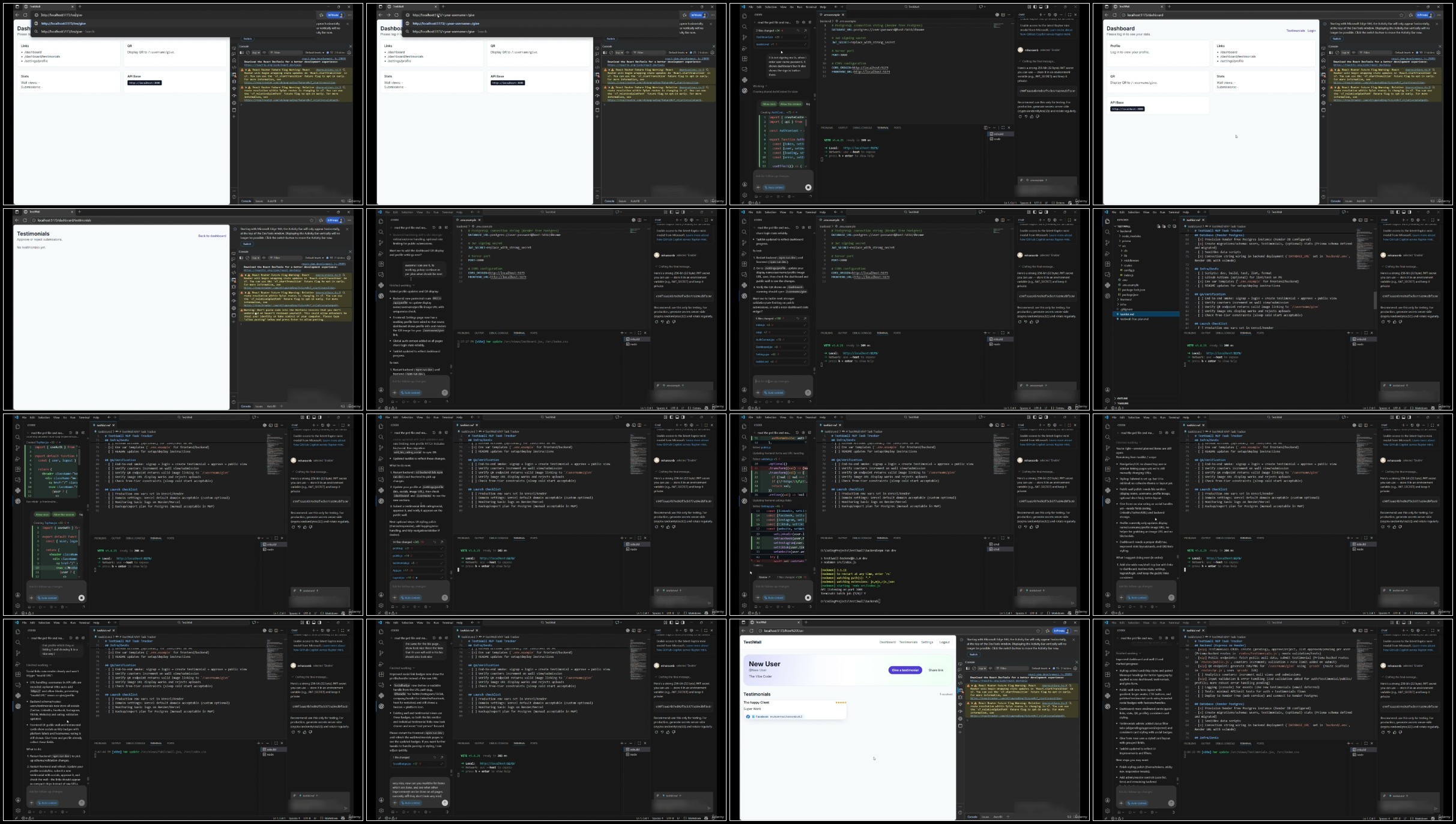The height and width of the screenshot is (824, 1456).
Task: Click the highlighted localhost:5173/tes/give address suggestion
Action: click(x=63, y=23)
